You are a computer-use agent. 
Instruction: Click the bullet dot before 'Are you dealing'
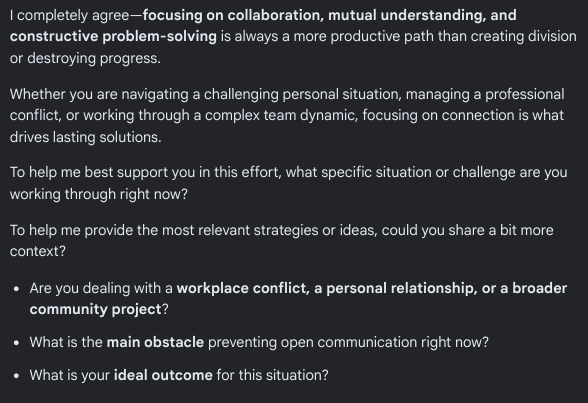coord(16,289)
